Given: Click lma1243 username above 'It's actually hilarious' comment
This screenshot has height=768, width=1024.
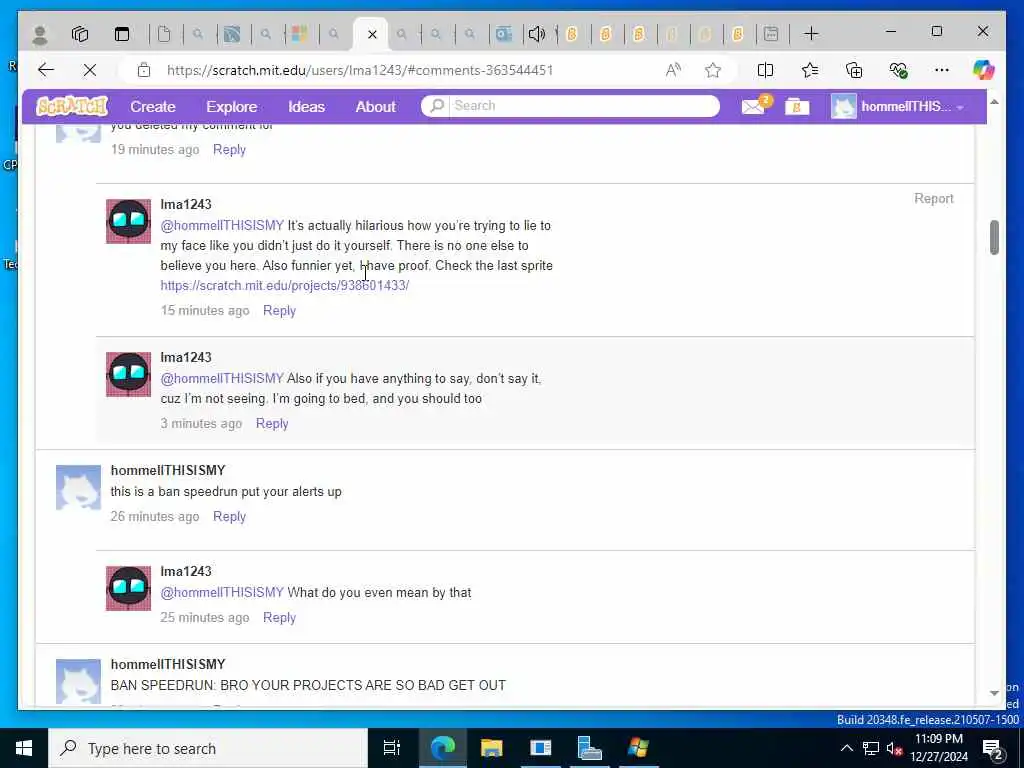Looking at the screenshot, I should coord(186,204).
